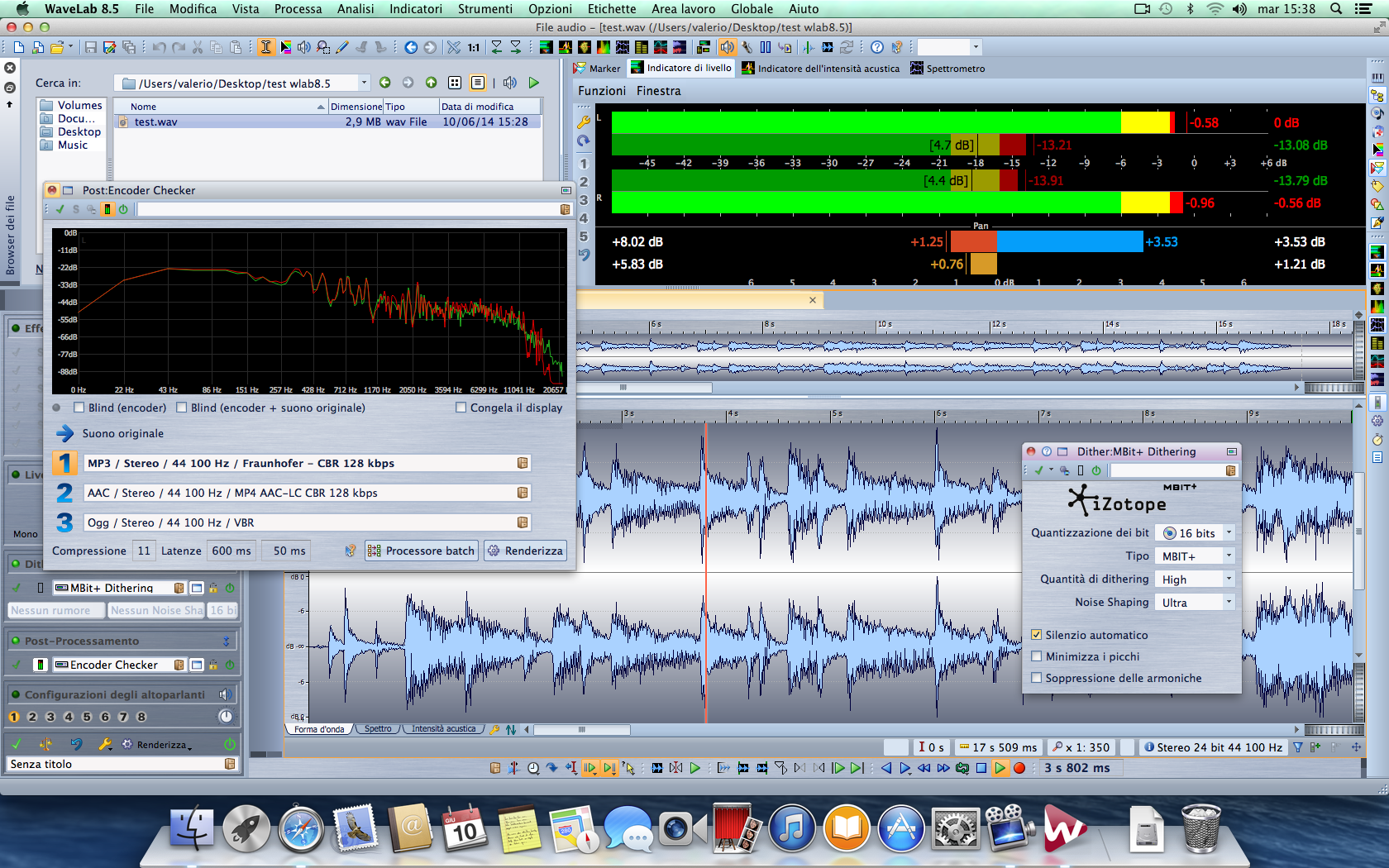Click horizontal scrollbar under overview waveform
1389x868 pixels.
pyautogui.click(x=644, y=387)
